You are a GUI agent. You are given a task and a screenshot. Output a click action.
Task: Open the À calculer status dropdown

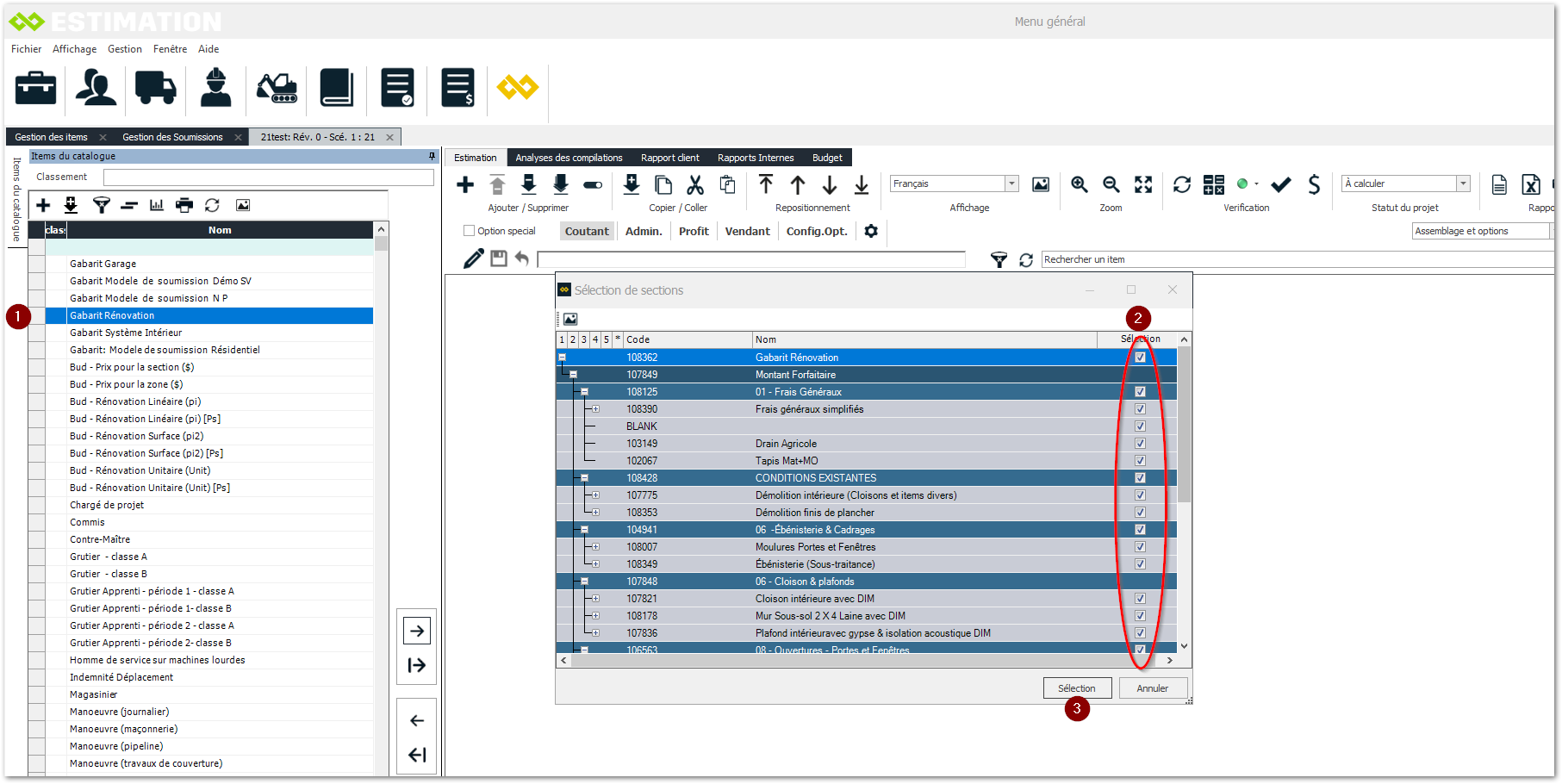[1463, 184]
